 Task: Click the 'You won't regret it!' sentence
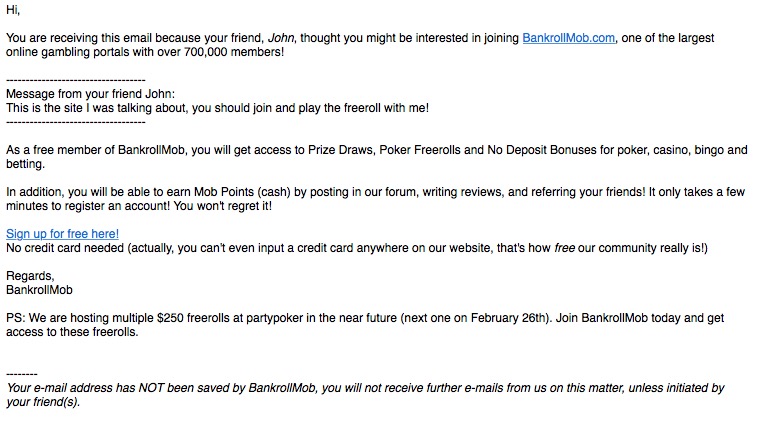pyautogui.click(x=222, y=206)
